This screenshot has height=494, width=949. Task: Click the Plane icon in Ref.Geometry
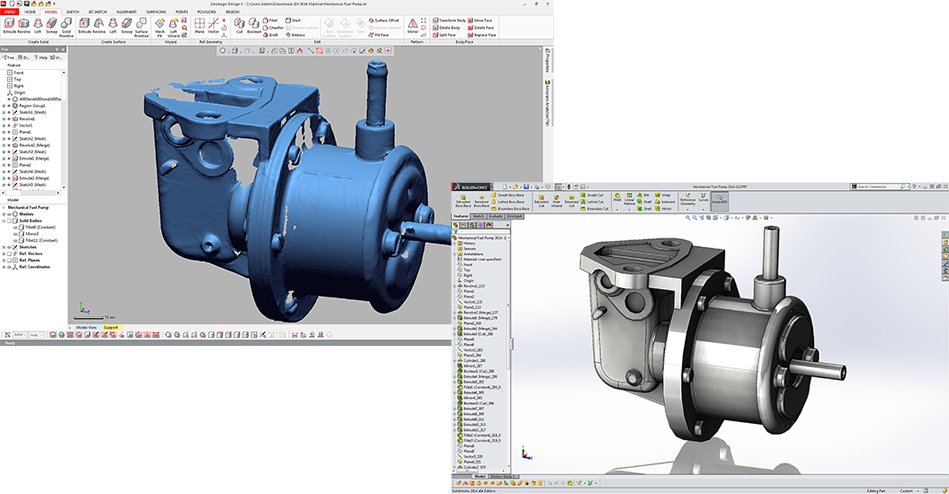pos(199,24)
